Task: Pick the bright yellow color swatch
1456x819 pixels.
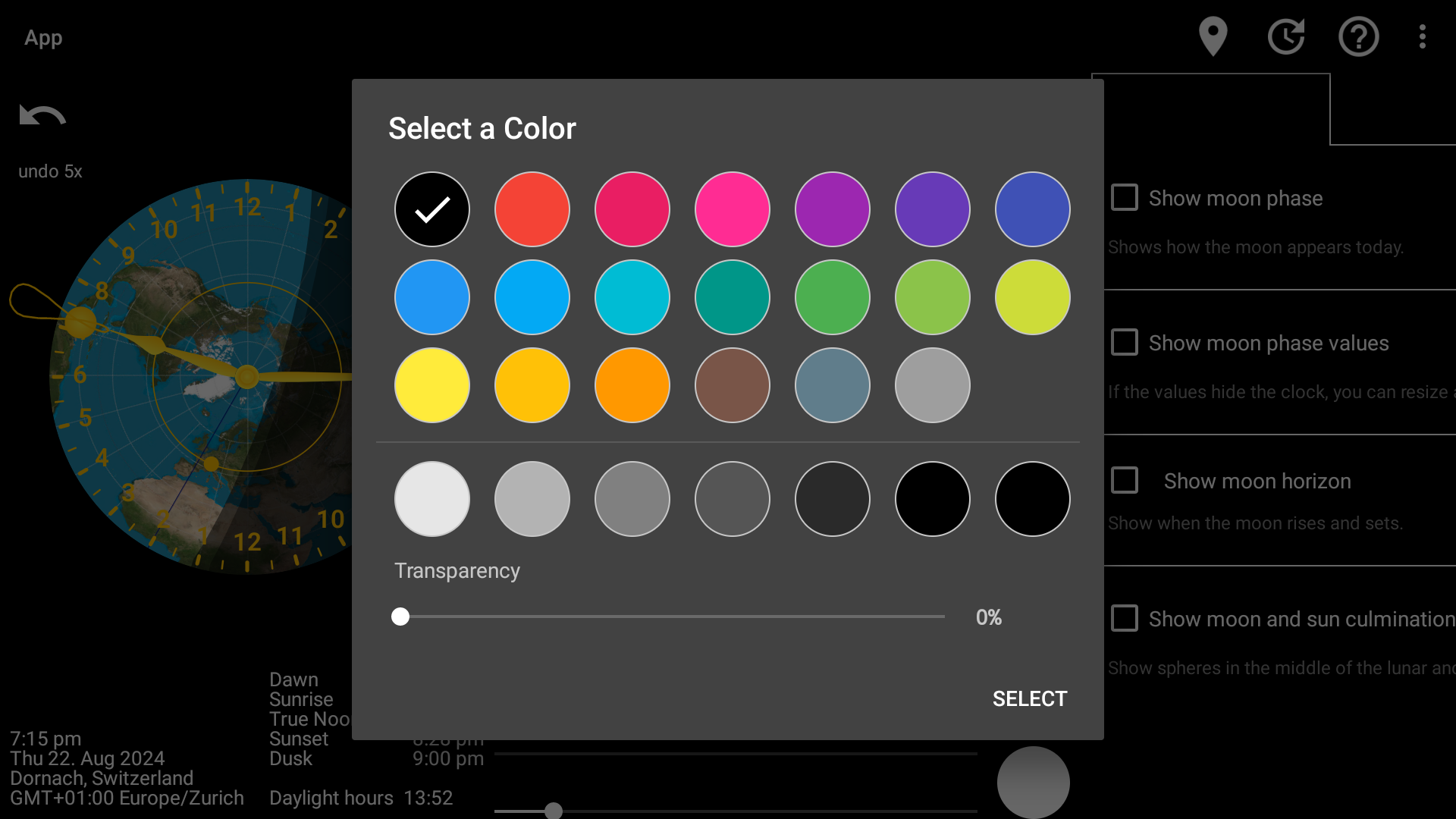Action: click(x=432, y=385)
